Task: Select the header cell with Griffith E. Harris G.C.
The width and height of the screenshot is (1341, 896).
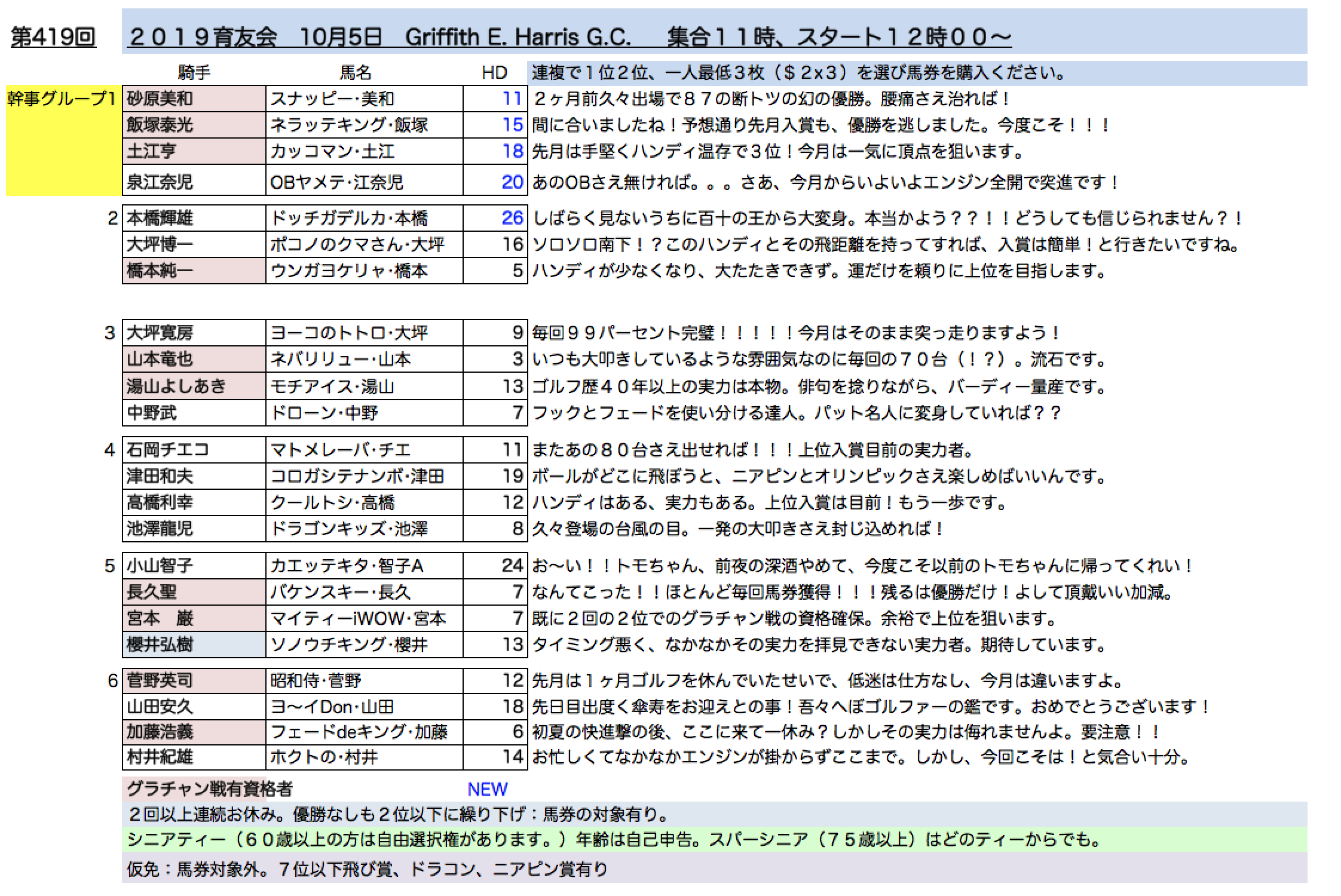Action: click(x=714, y=31)
